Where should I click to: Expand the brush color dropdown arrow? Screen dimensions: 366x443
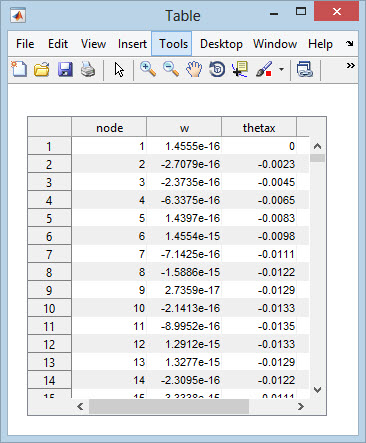pyautogui.click(x=281, y=69)
